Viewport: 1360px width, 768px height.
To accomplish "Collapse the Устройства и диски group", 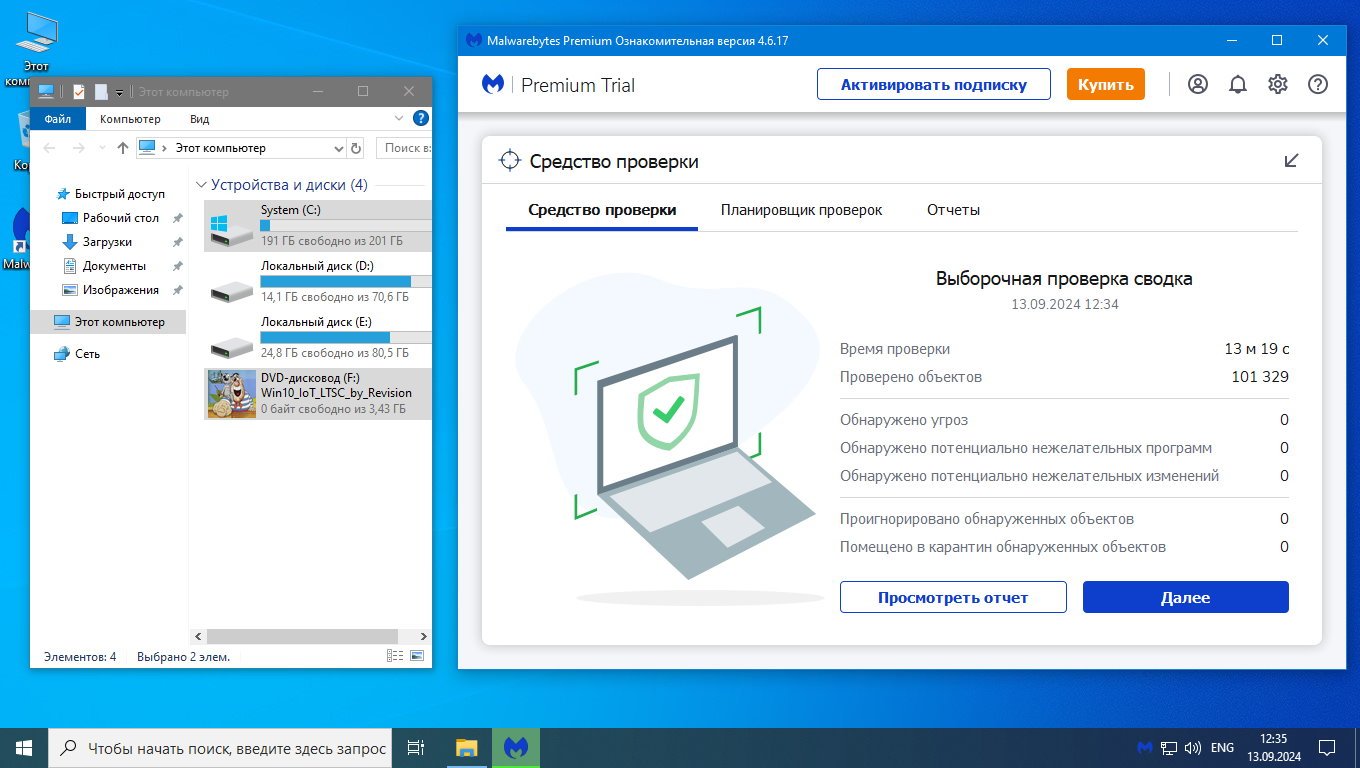I will coord(201,185).
